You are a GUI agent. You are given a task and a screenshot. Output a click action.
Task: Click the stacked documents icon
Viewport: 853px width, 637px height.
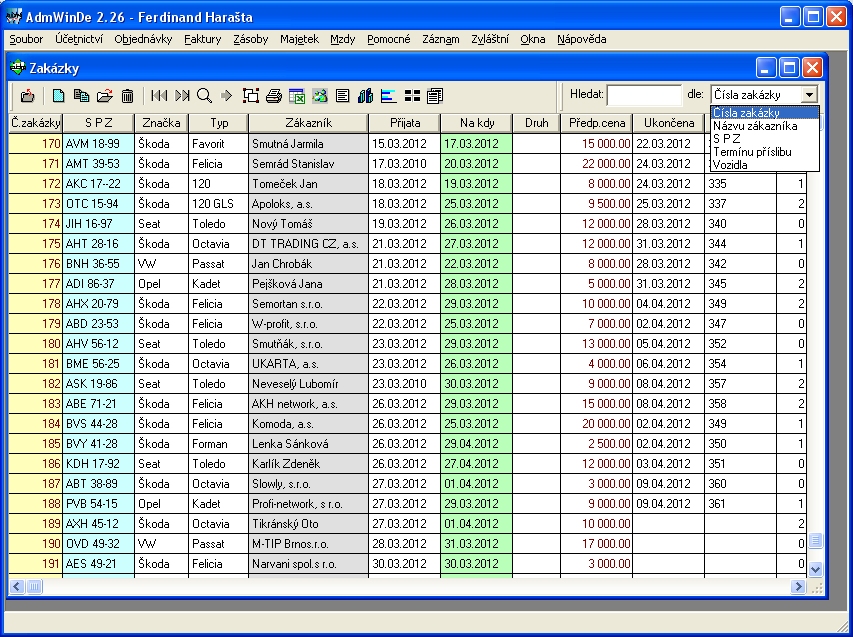[435, 96]
